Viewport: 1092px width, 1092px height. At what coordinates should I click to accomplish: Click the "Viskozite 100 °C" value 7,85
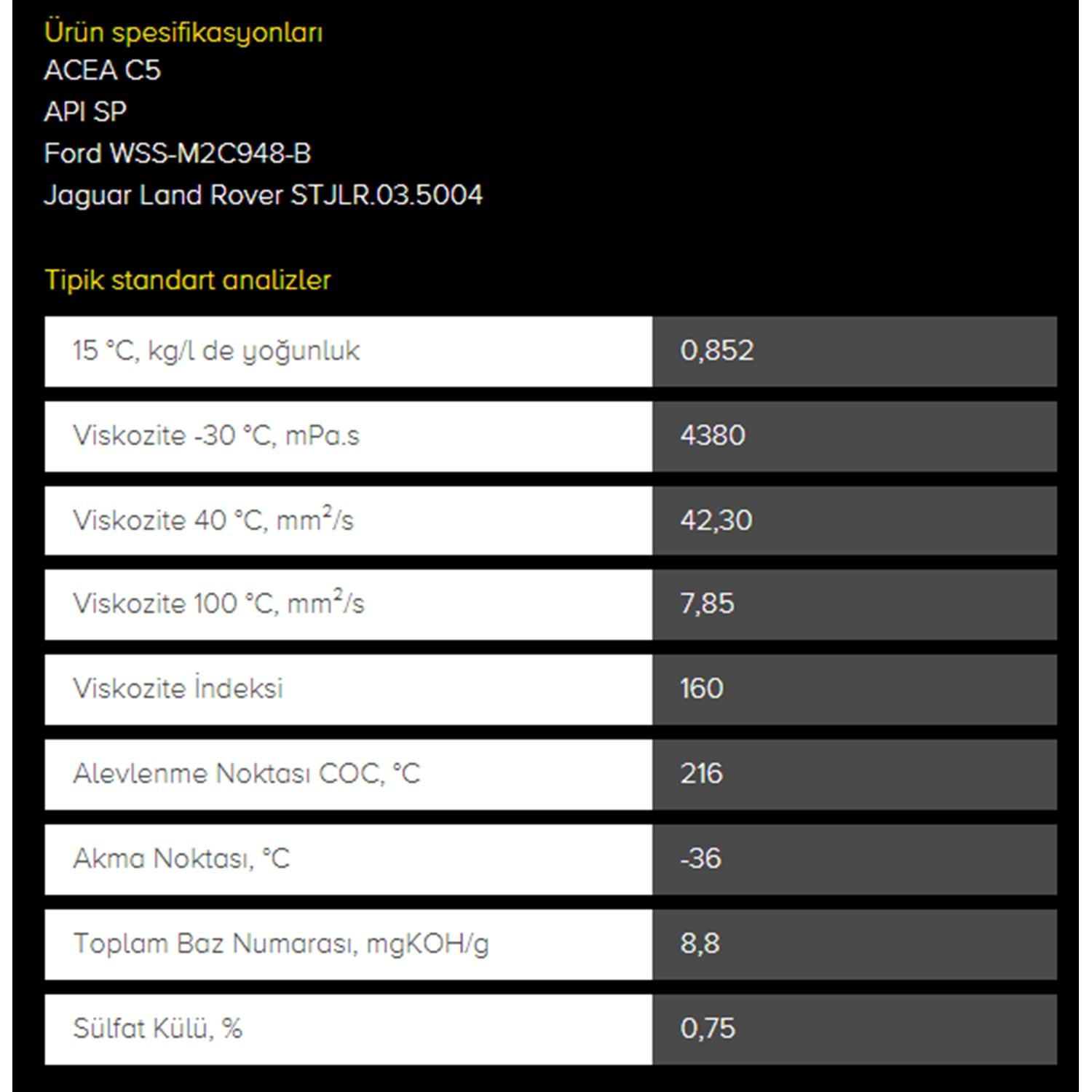pyautogui.click(x=707, y=604)
